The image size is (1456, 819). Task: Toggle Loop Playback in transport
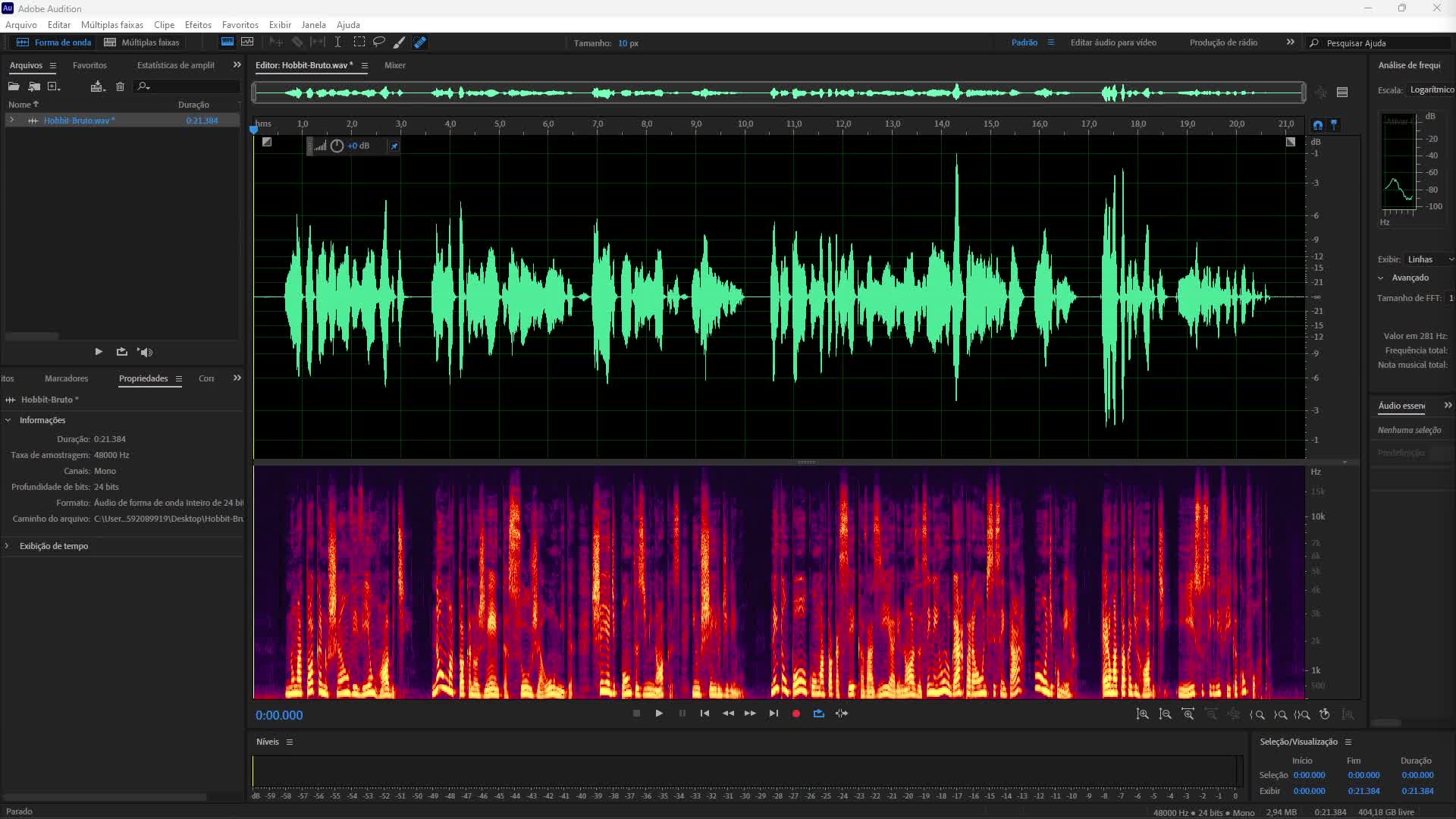coord(819,714)
